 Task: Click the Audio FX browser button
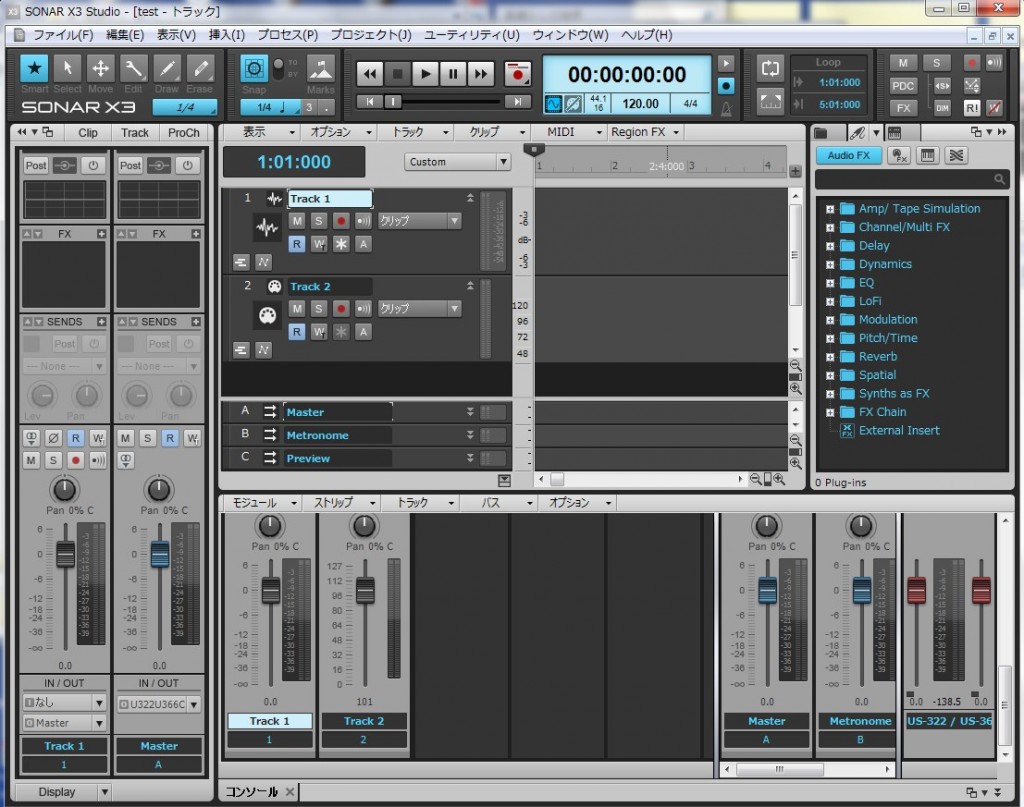click(x=848, y=155)
